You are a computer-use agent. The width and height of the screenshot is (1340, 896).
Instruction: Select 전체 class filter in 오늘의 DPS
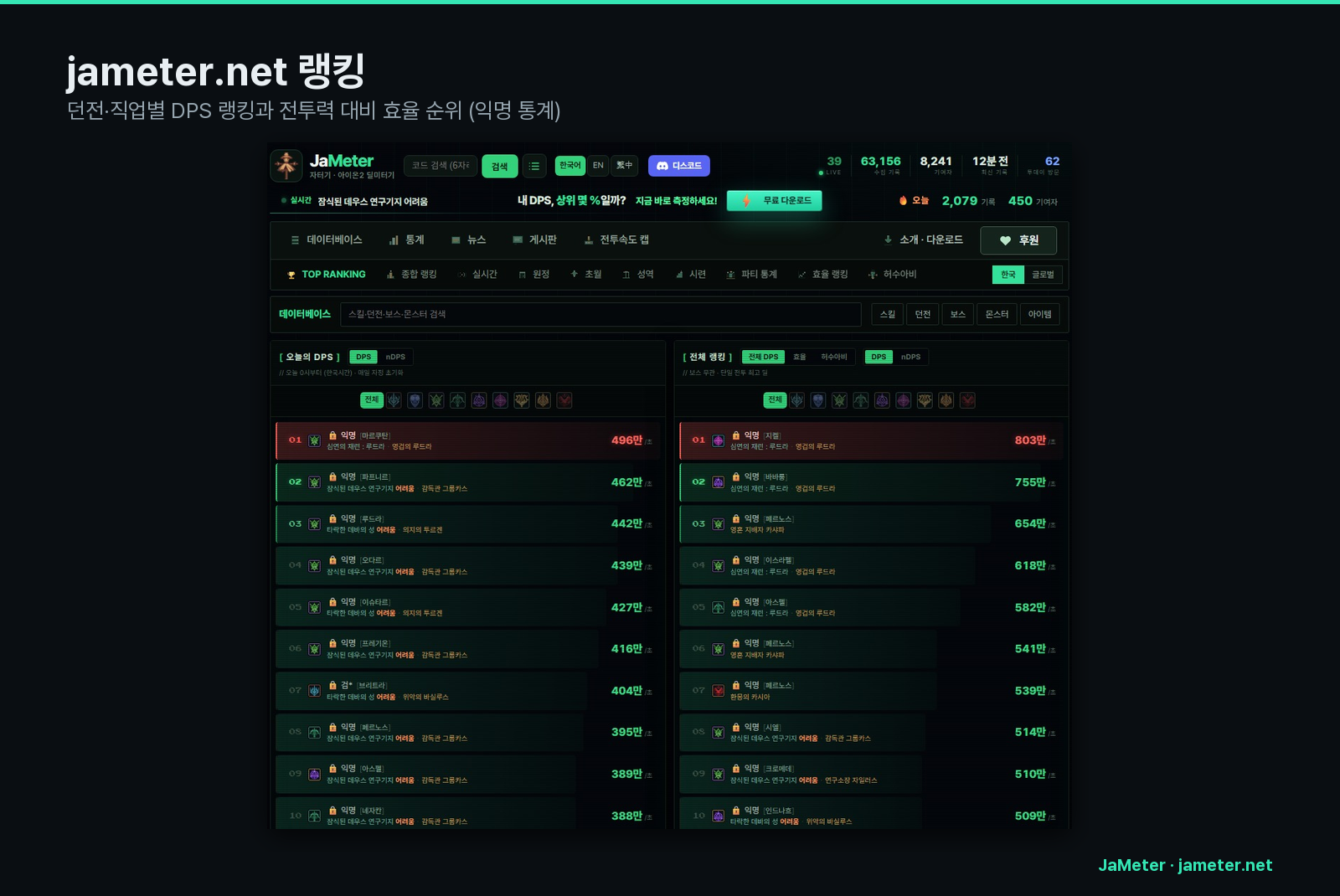pos(371,400)
